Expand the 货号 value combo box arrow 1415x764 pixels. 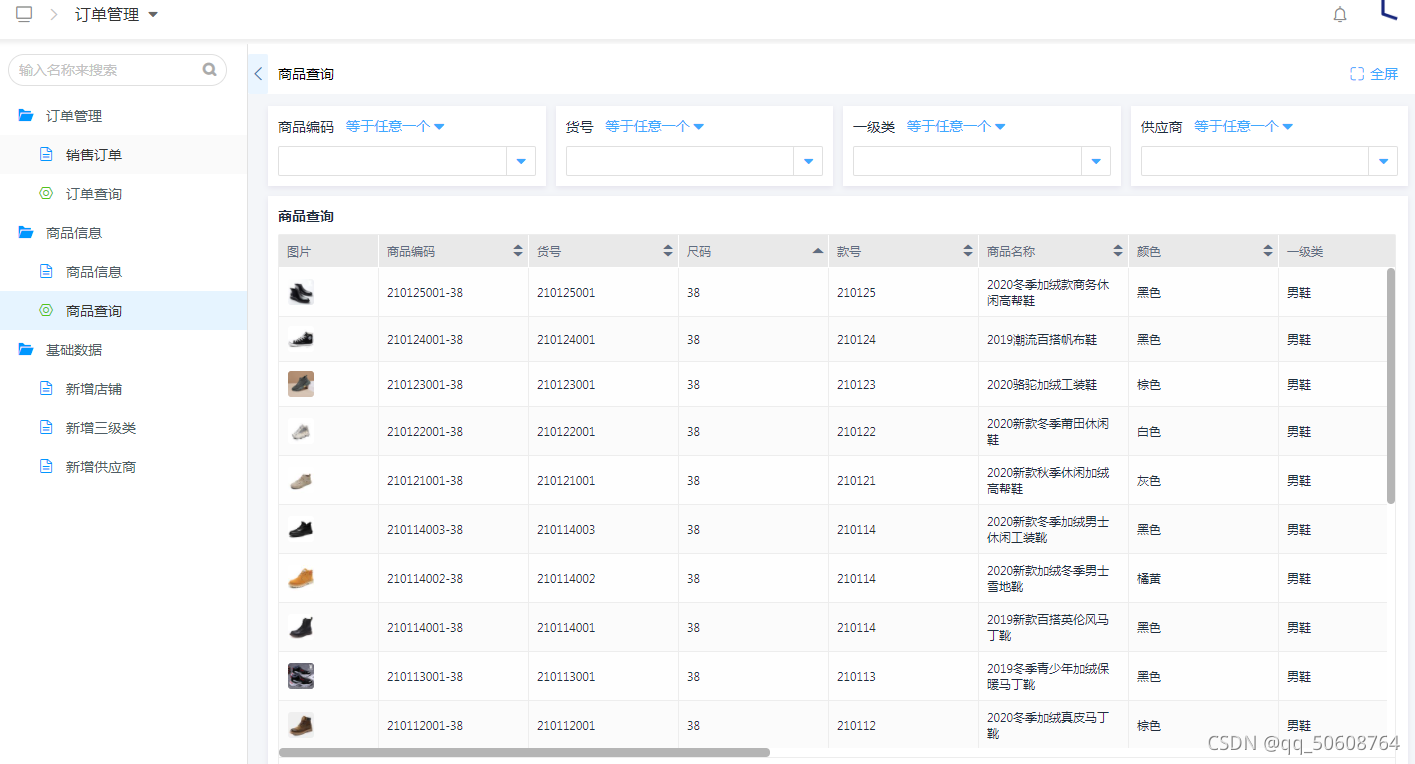coord(808,161)
